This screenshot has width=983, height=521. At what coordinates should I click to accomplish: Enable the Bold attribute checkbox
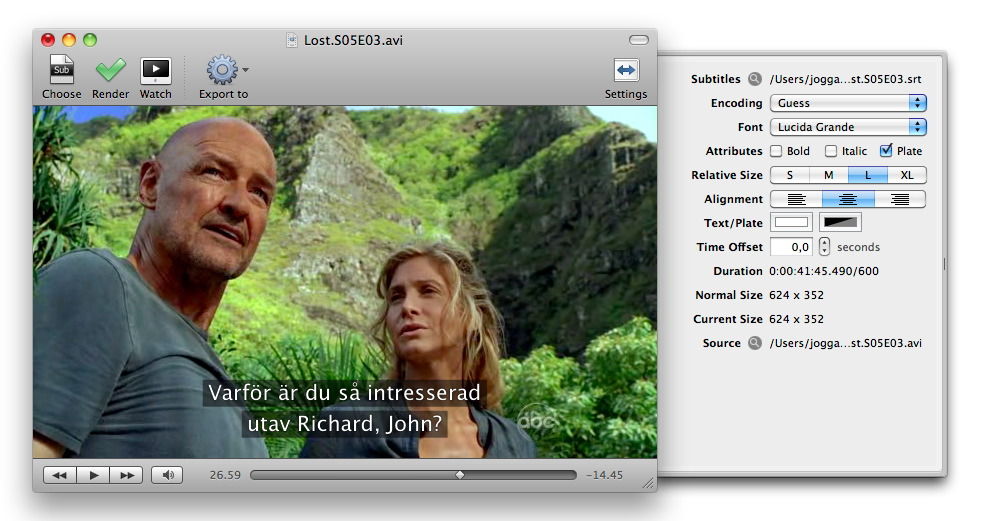click(x=776, y=151)
